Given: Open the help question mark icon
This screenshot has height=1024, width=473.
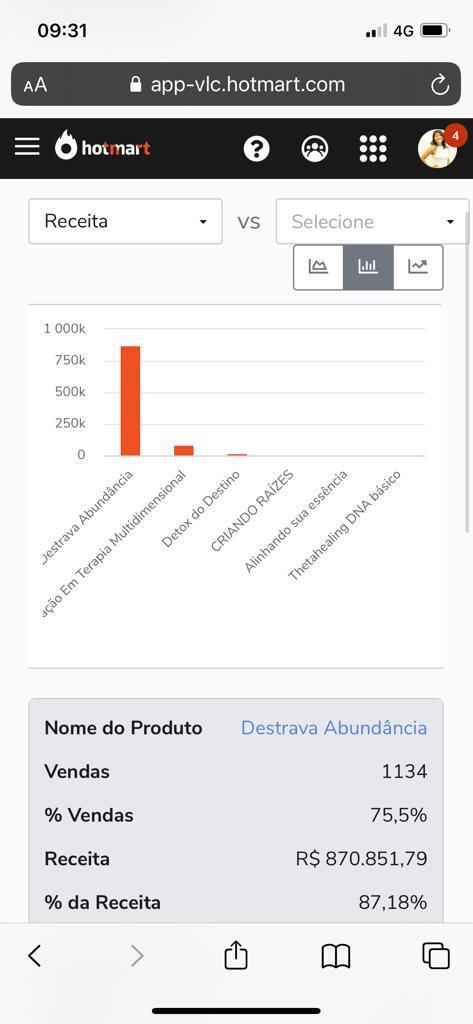Looking at the screenshot, I should pyautogui.click(x=256, y=148).
